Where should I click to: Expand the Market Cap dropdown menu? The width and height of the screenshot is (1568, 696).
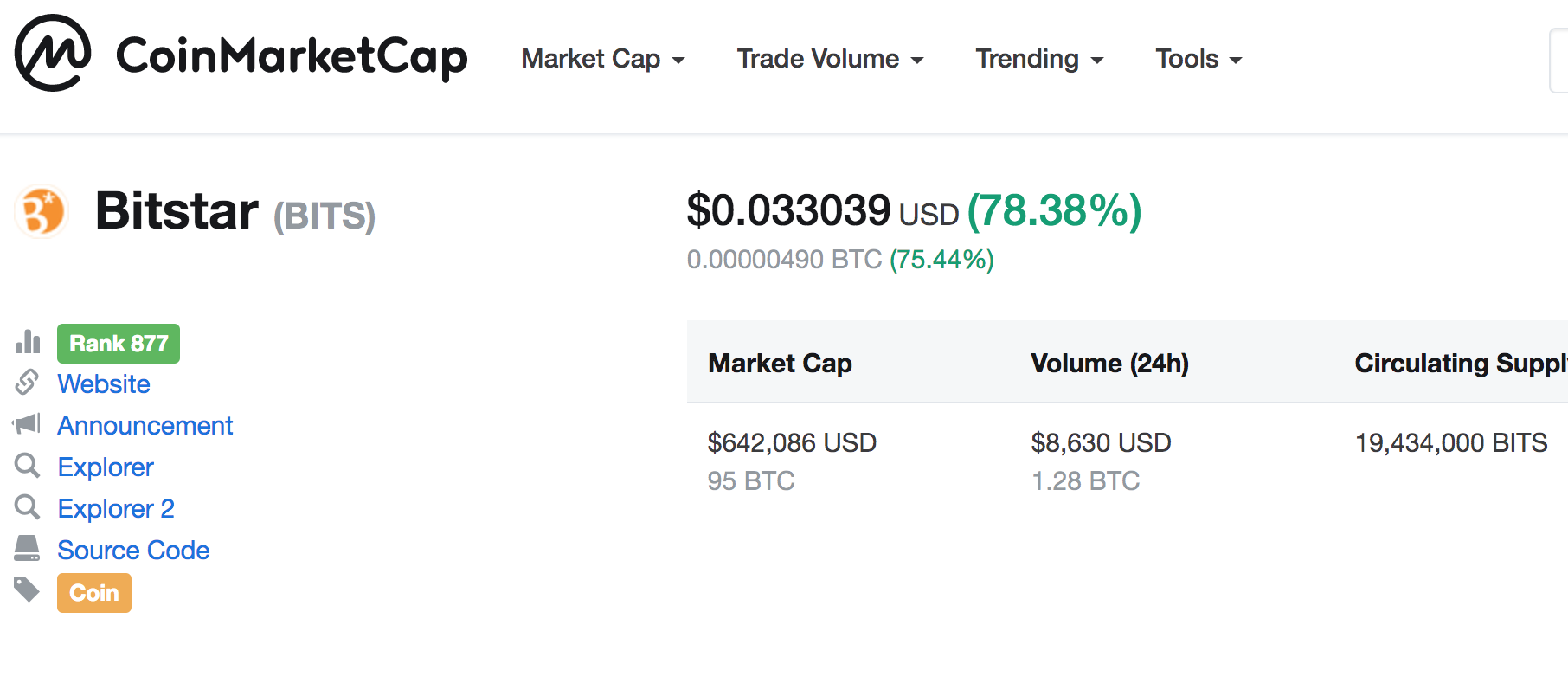[603, 59]
